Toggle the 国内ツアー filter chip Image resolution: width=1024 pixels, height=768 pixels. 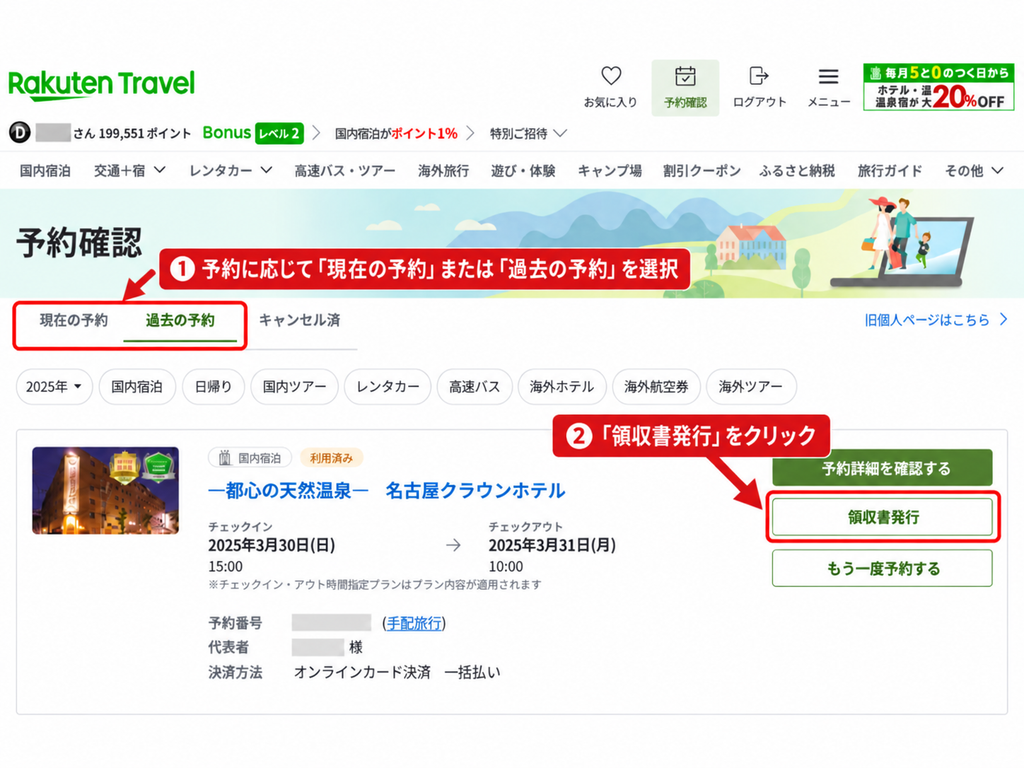pyautogui.click(x=295, y=387)
